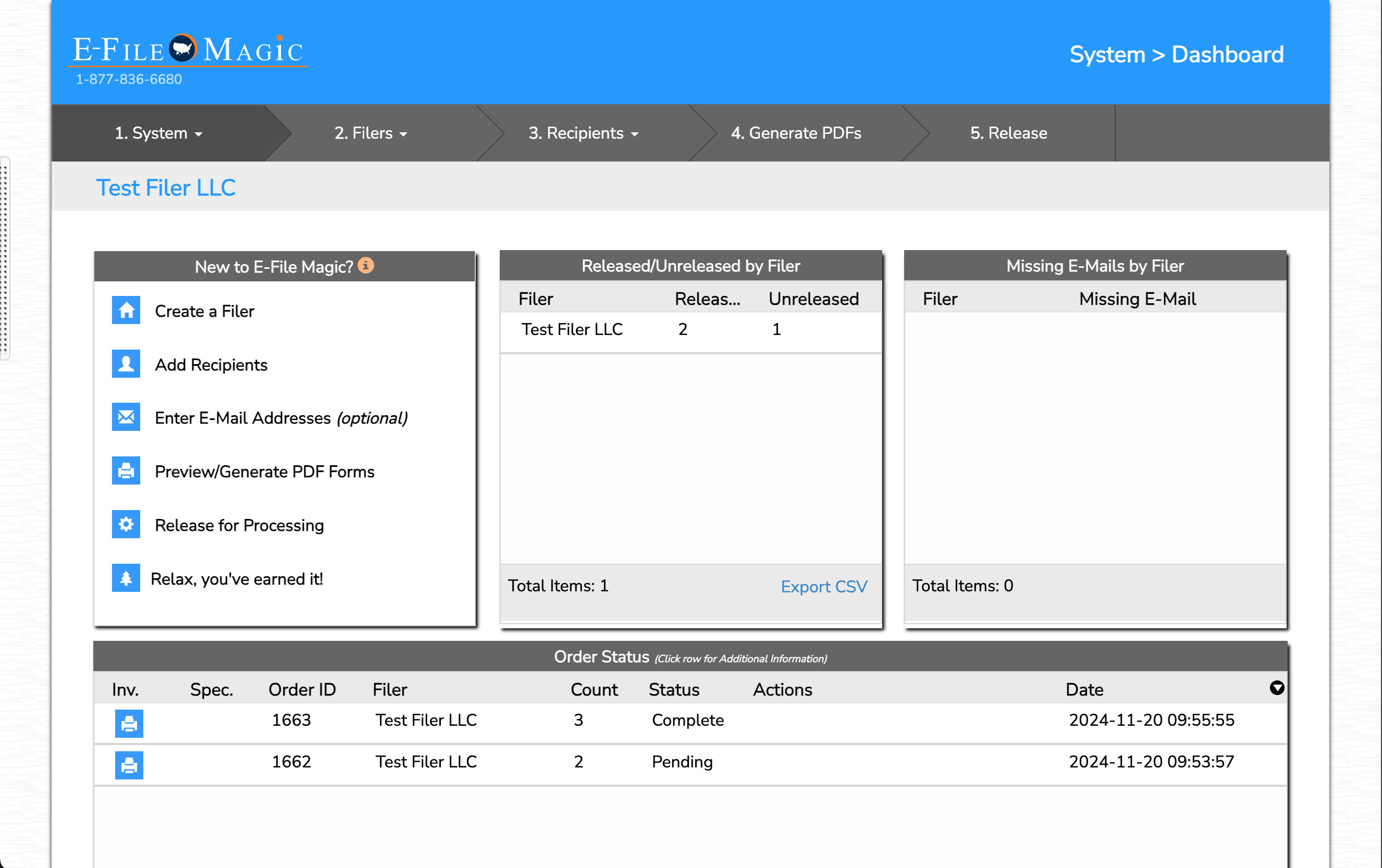Go to the 5. Release step
The width and height of the screenshot is (1382, 868).
click(1008, 133)
